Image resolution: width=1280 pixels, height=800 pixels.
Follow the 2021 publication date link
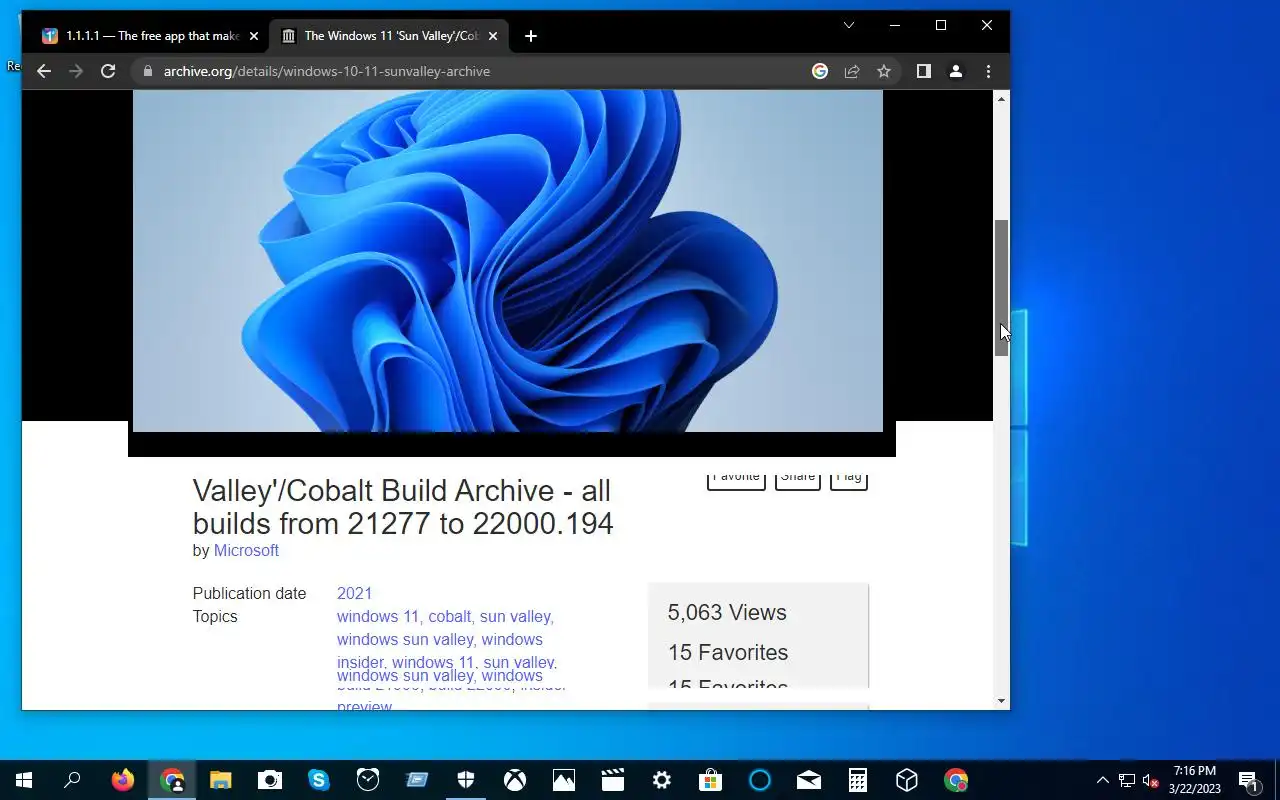point(354,593)
